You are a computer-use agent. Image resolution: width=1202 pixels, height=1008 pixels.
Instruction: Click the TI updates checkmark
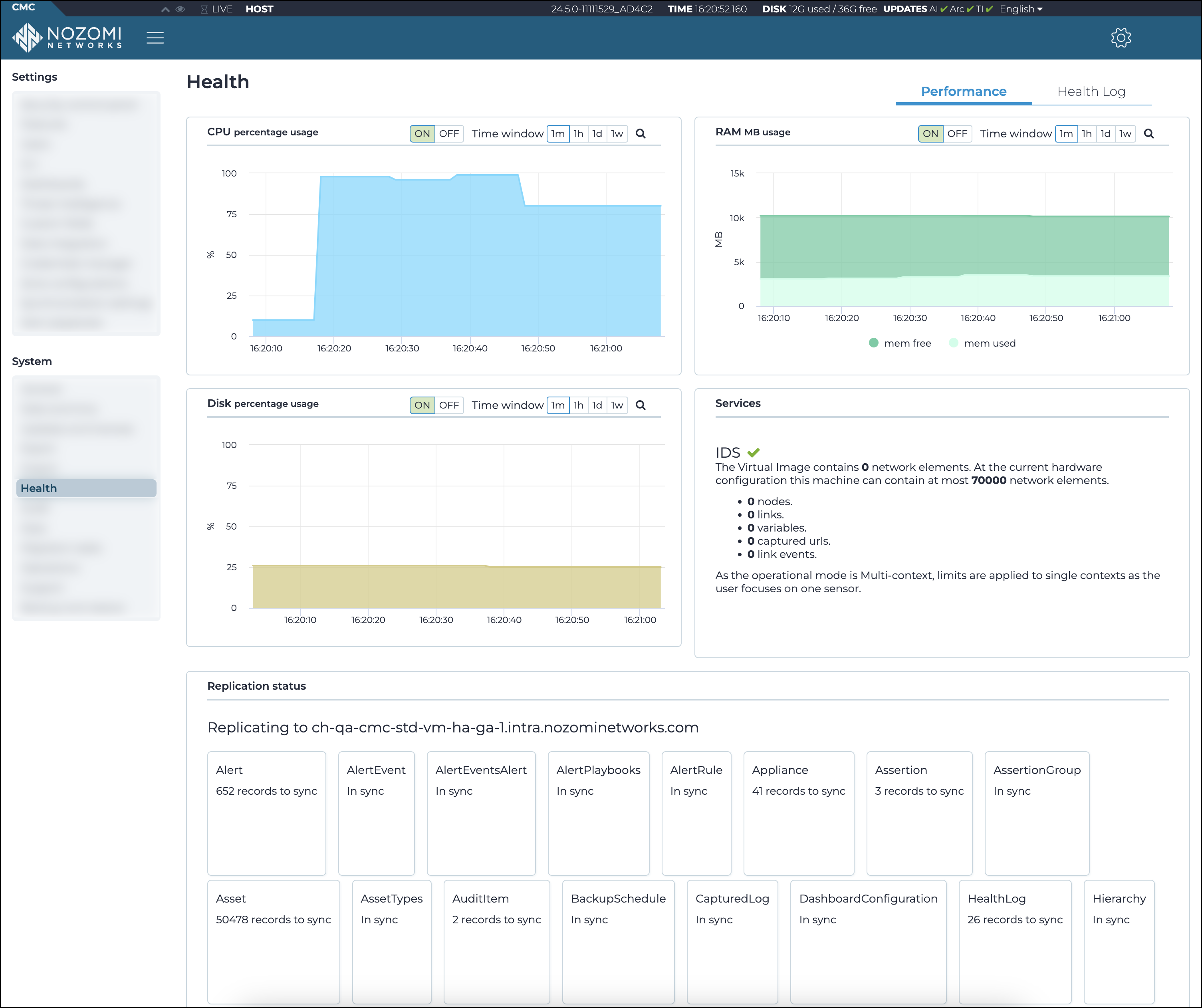coord(989,9)
